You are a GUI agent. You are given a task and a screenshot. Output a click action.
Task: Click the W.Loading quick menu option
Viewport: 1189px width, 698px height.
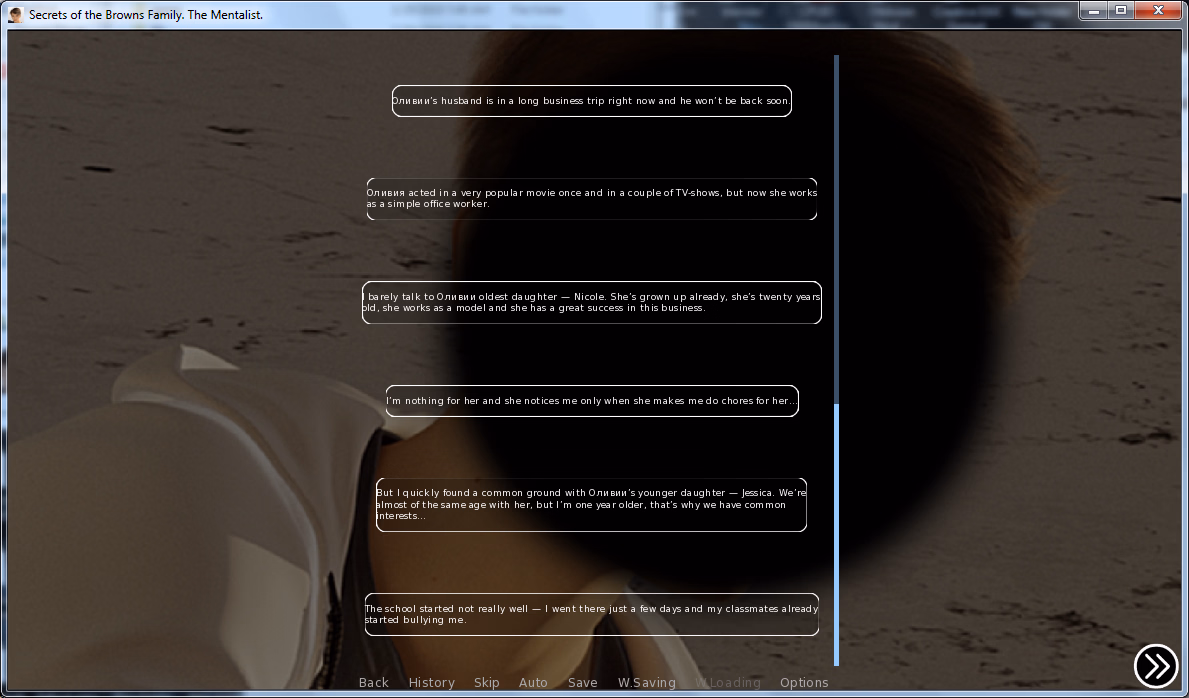click(727, 682)
